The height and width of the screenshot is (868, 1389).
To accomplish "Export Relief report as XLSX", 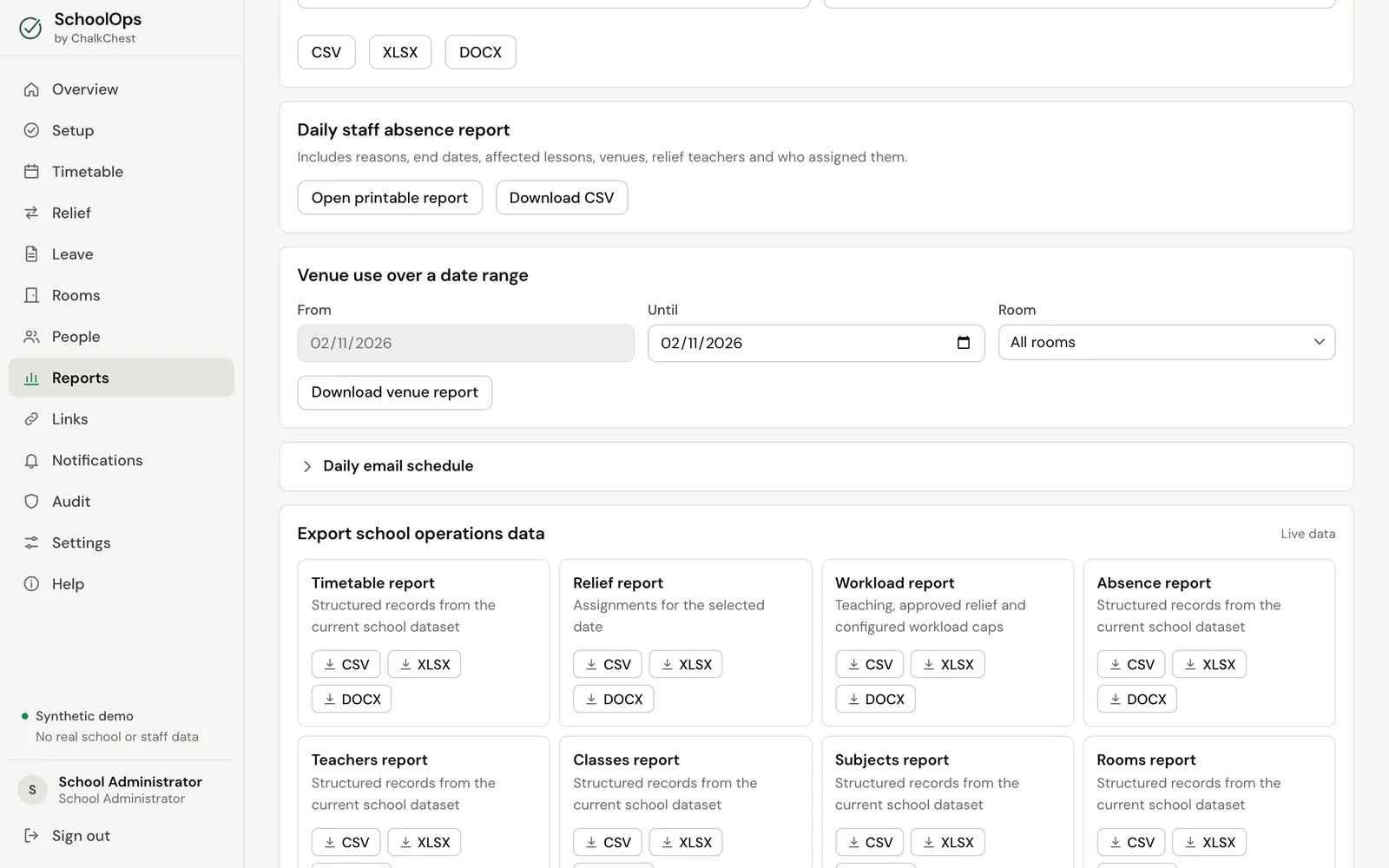I will tap(686, 664).
